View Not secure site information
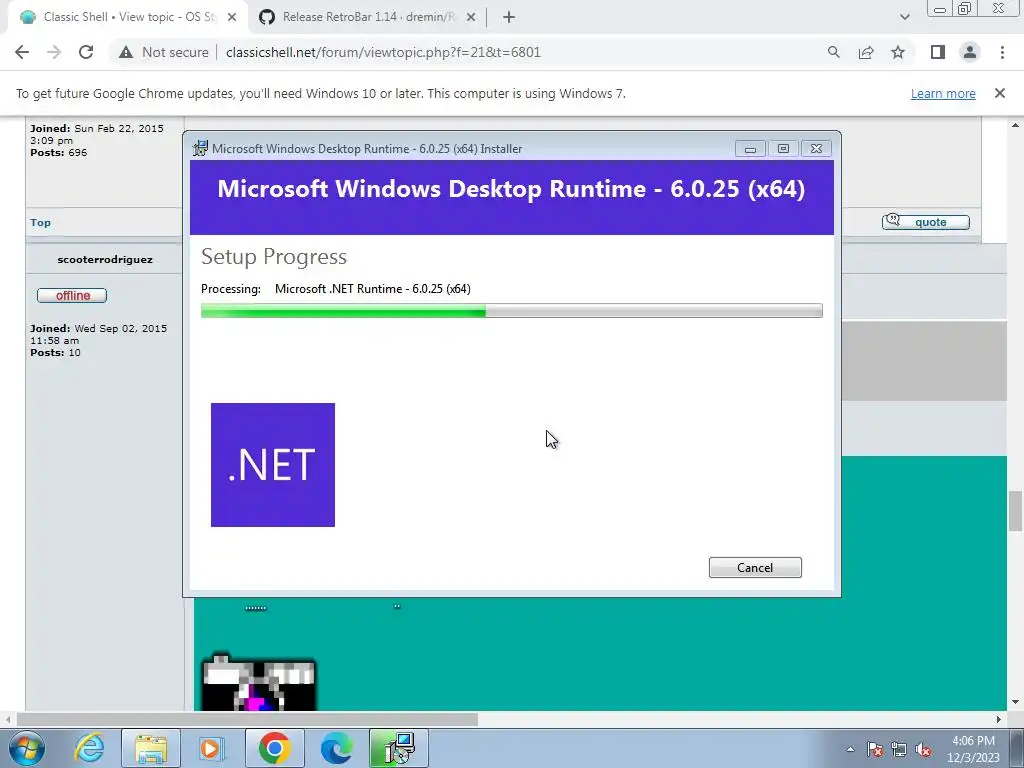The width and height of the screenshot is (1024, 768). coord(164,52)
